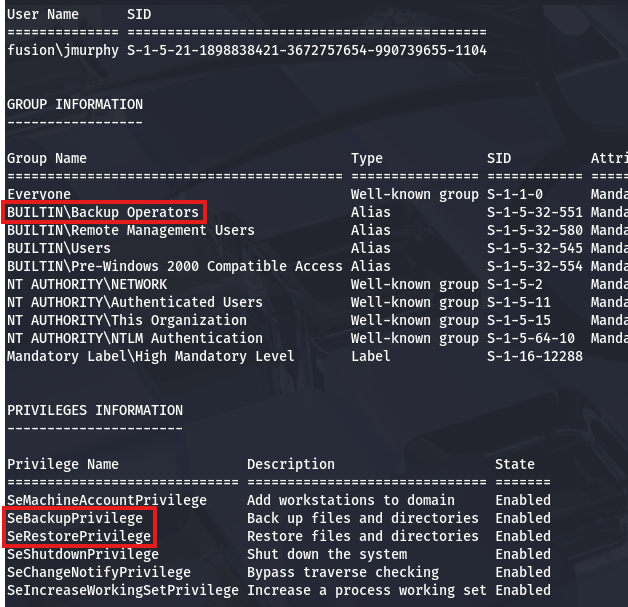Click the BUILTIN\Backup Operators group entry
This screenshot has height=607, width=628.
tap(103, 212)
